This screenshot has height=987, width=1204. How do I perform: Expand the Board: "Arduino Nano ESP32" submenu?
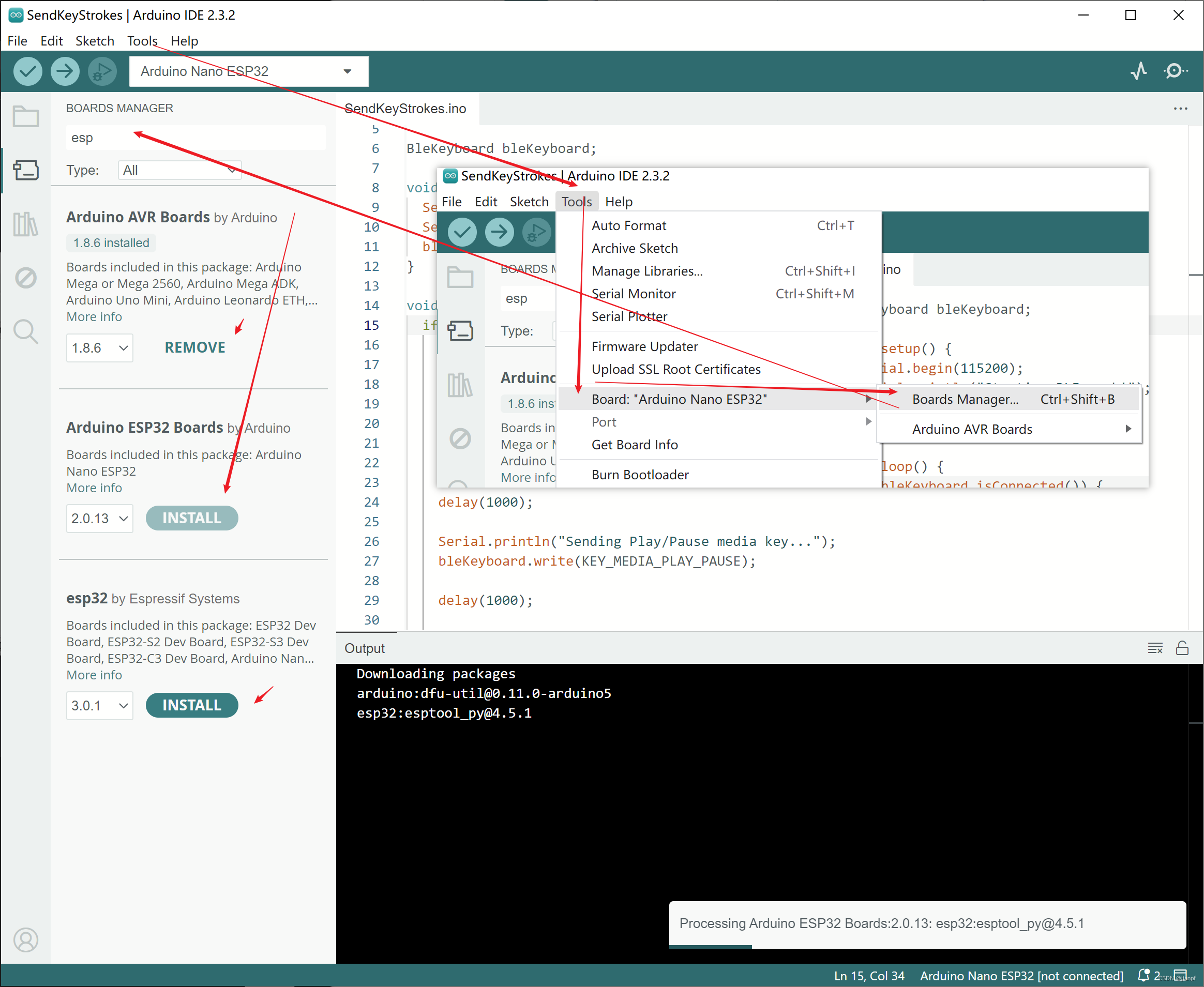click(718, 399)
